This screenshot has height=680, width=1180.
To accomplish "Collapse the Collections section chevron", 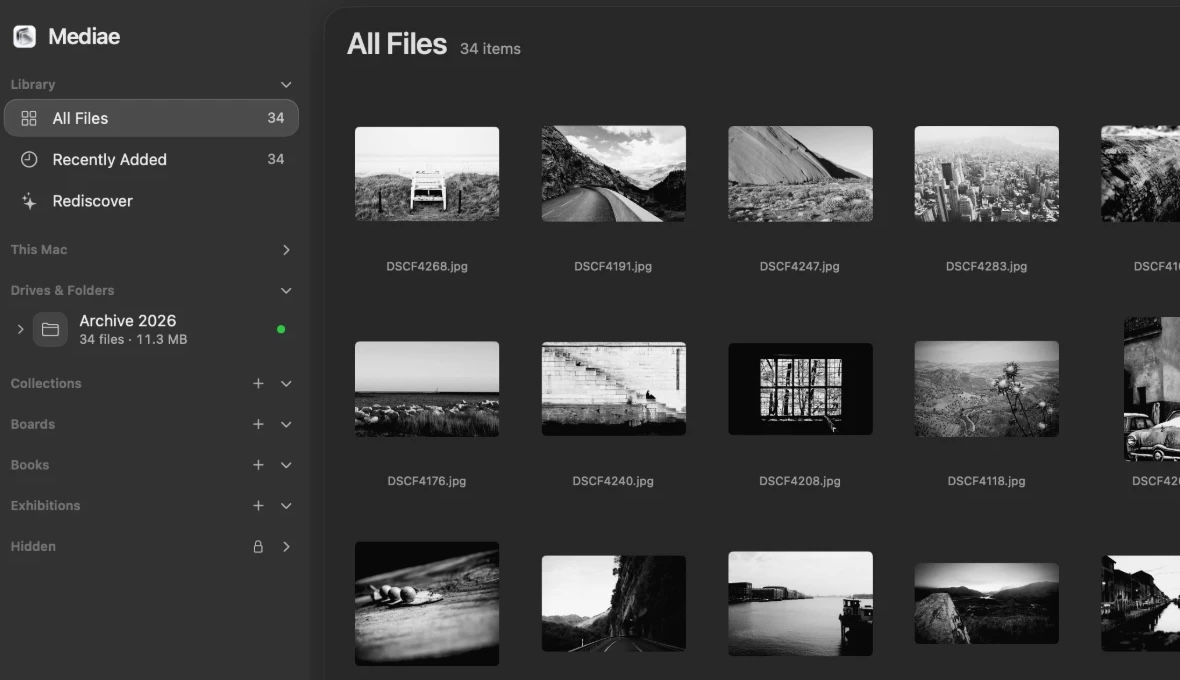I will pos(286,384).
